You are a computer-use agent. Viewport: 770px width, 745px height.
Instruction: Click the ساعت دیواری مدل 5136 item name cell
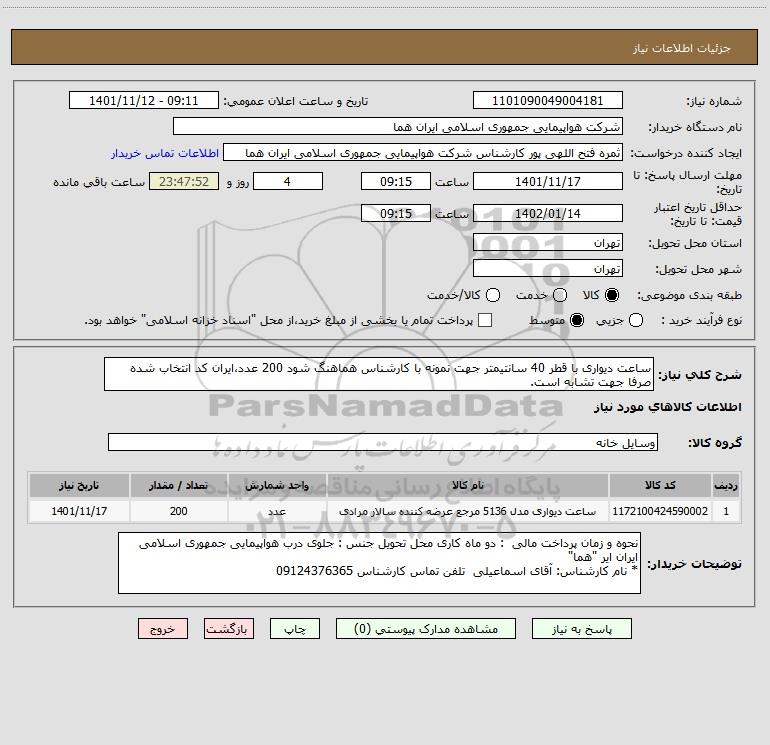coord(468,511)
